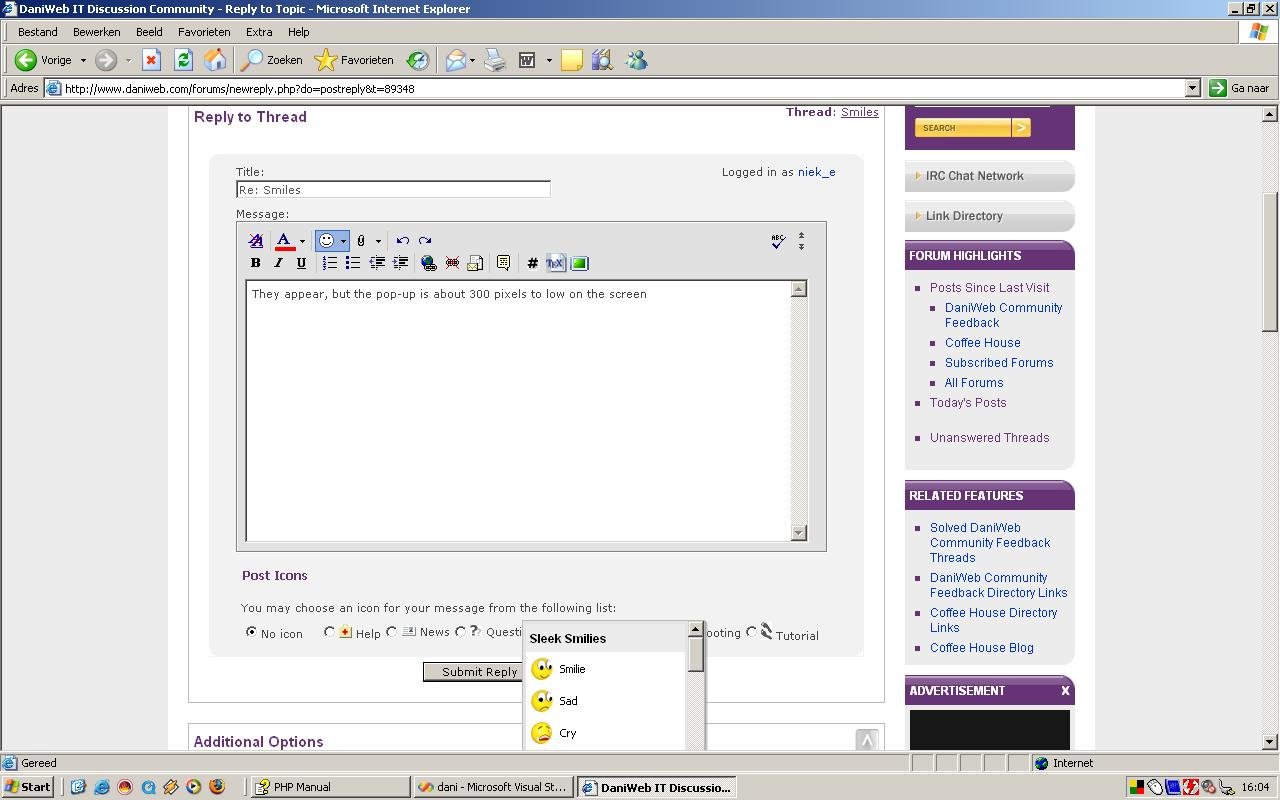The image size is (1280, 800).
Task: Click the green insert image icon
Action: pyautogui.click(x=579, y=263)
